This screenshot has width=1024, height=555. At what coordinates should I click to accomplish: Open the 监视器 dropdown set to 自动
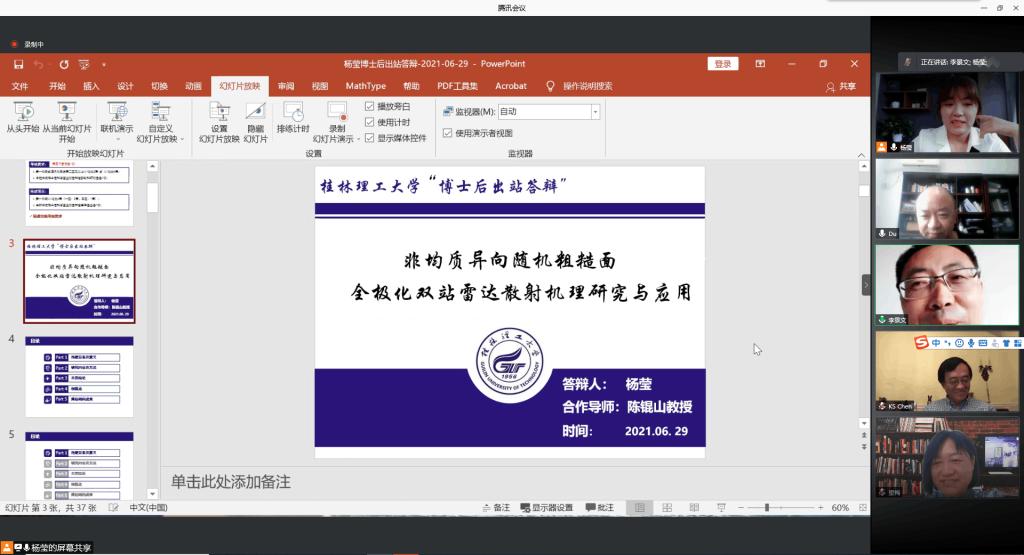click(x=595, y=112)
